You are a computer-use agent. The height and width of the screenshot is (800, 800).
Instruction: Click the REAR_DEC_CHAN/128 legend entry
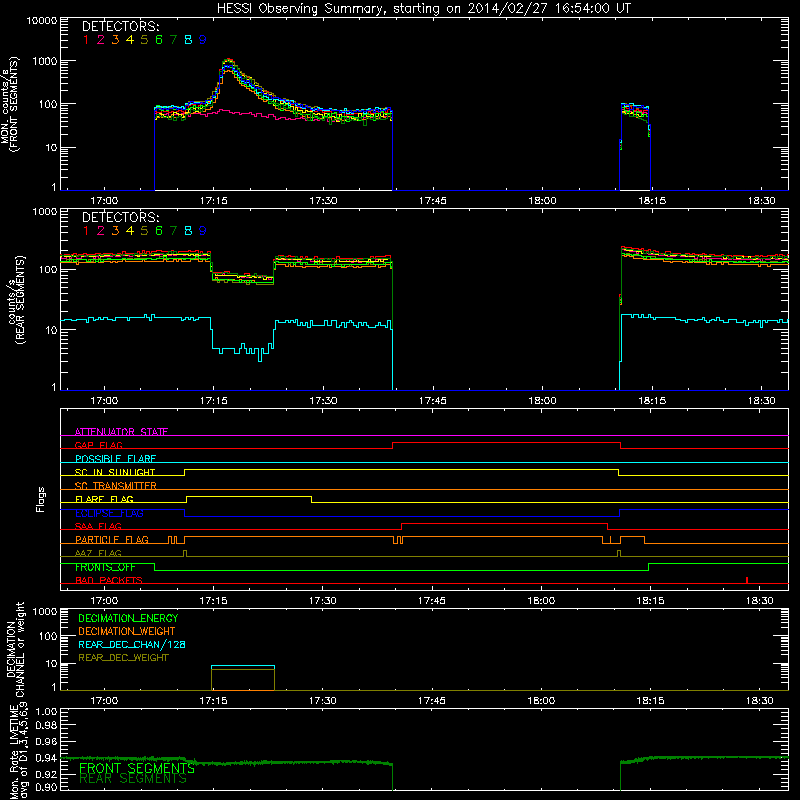(x=132, y=644)
